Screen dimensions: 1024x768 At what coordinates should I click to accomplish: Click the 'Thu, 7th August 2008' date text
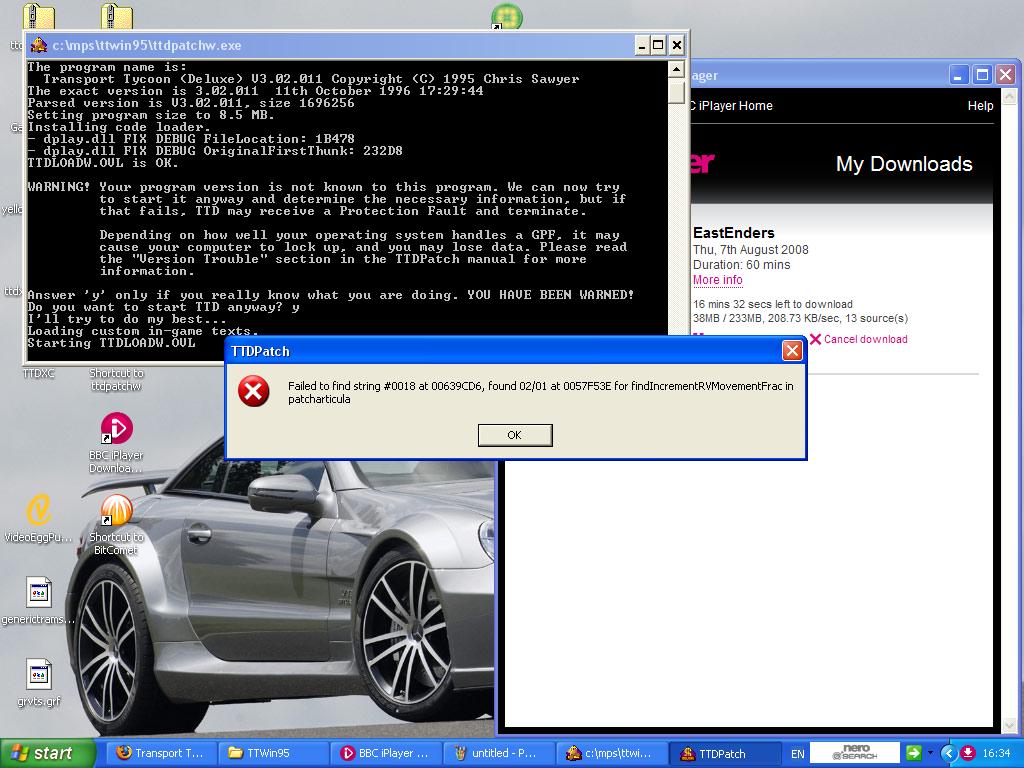pyautogui.click(x=751, y=249)
